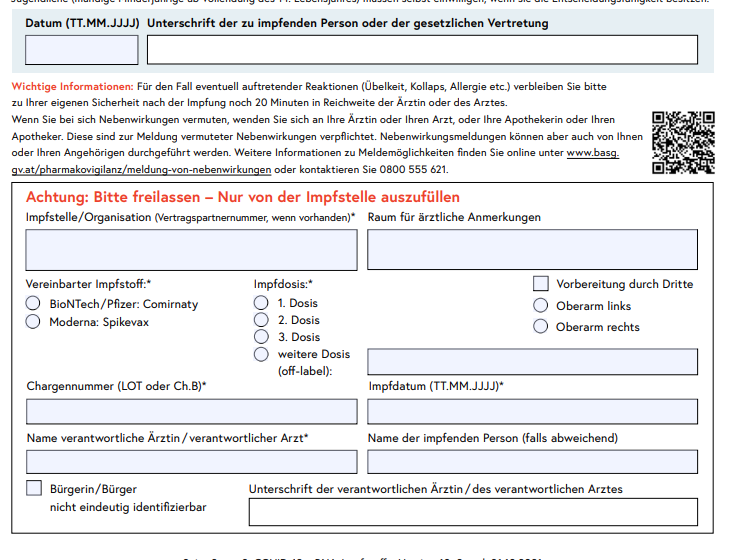The width and height of the screenshot is (732, 560).
Task: Click the off-label dose text field
Action: click(x=533, y=362)
